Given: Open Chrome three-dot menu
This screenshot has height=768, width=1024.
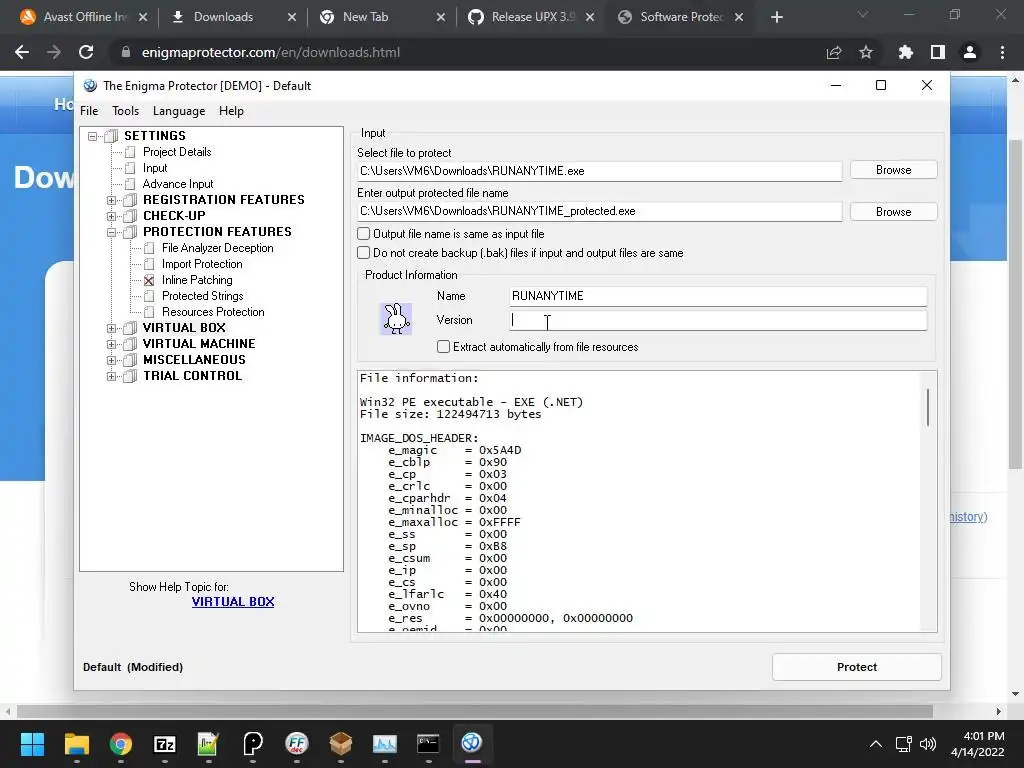Looking at the screenshot, I should (x=1002, y=52).
